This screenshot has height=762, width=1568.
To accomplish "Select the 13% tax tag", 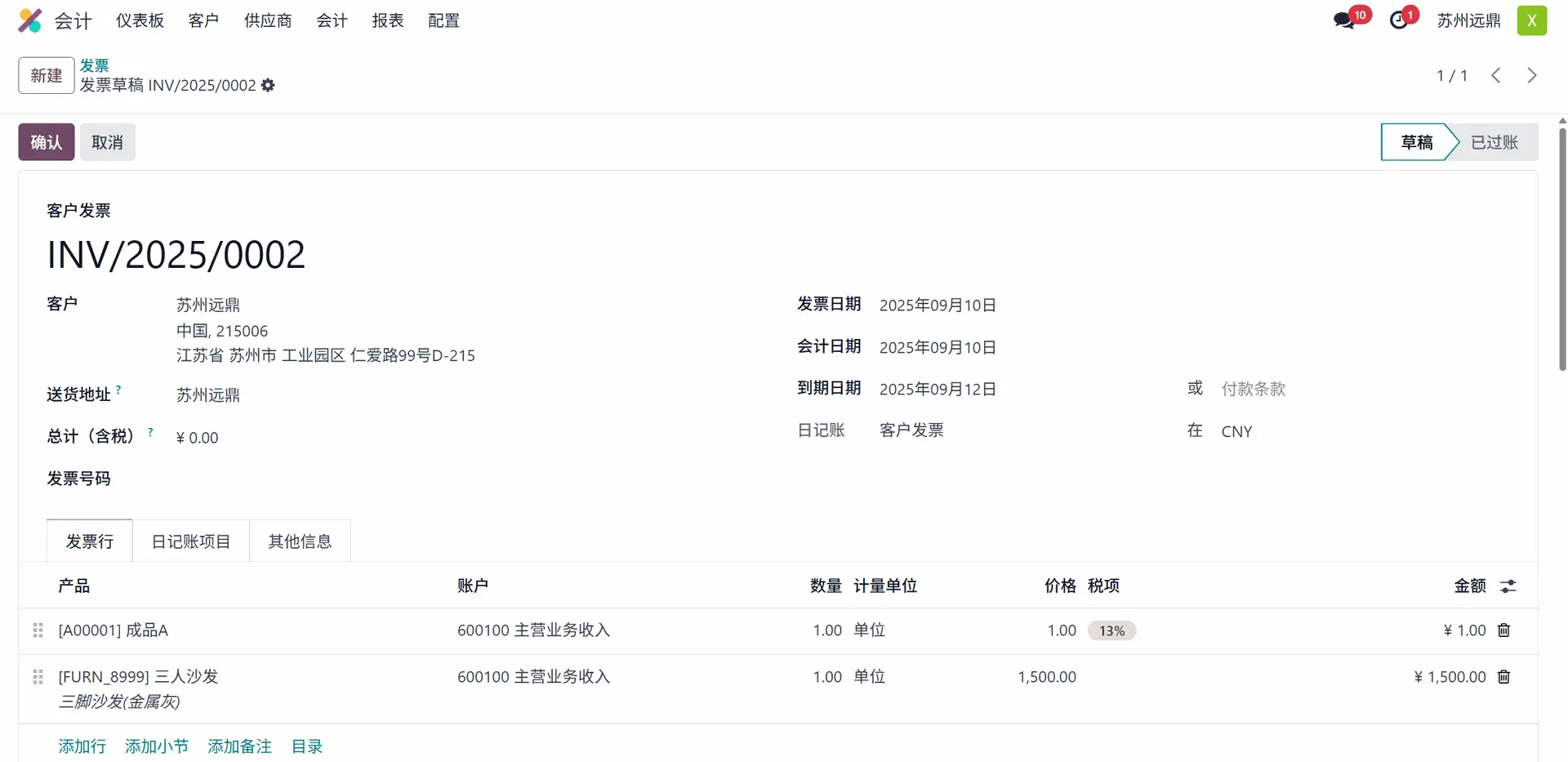I will tap(1111, 631).
